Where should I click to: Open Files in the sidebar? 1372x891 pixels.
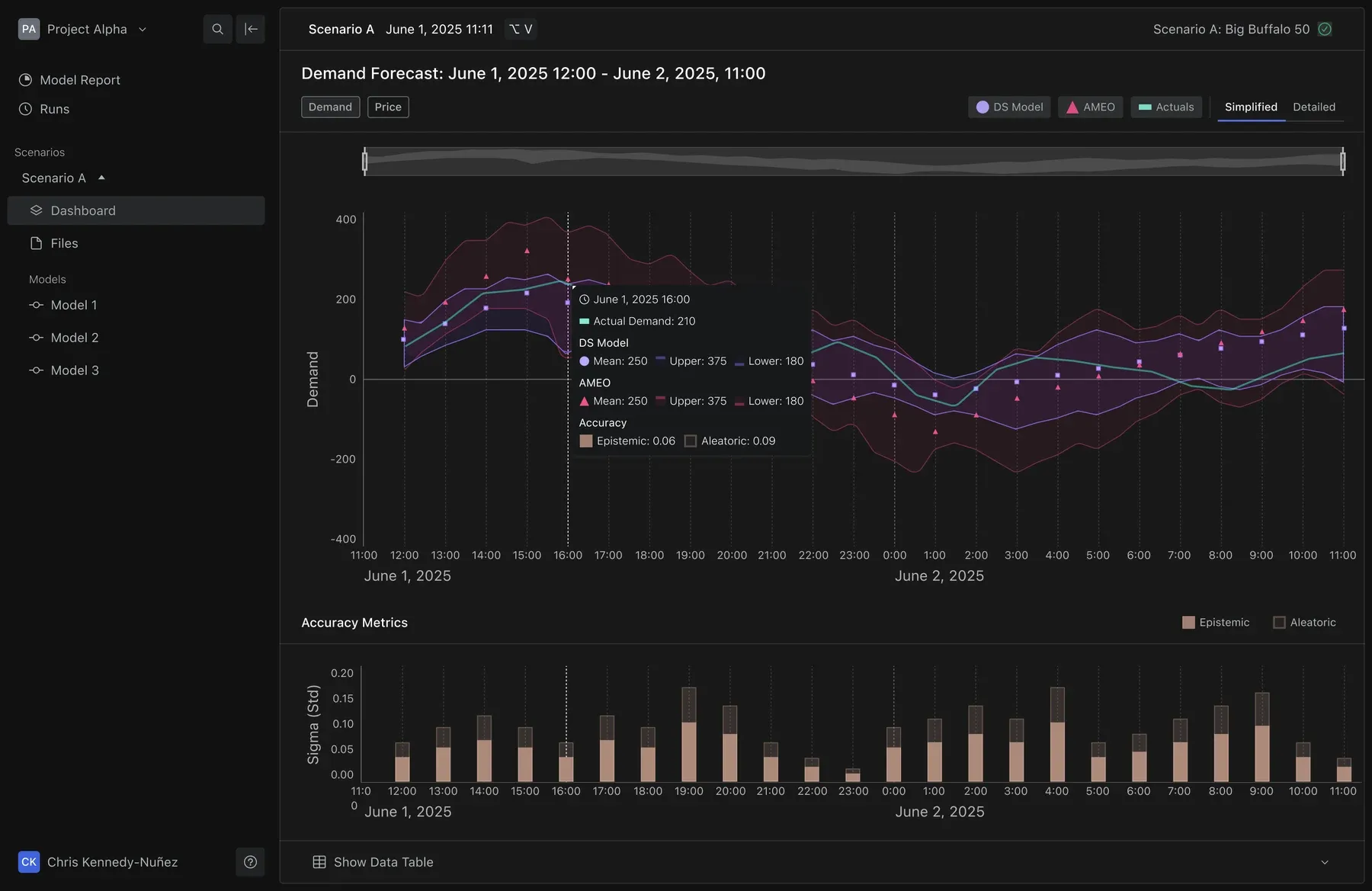point(136,243)
